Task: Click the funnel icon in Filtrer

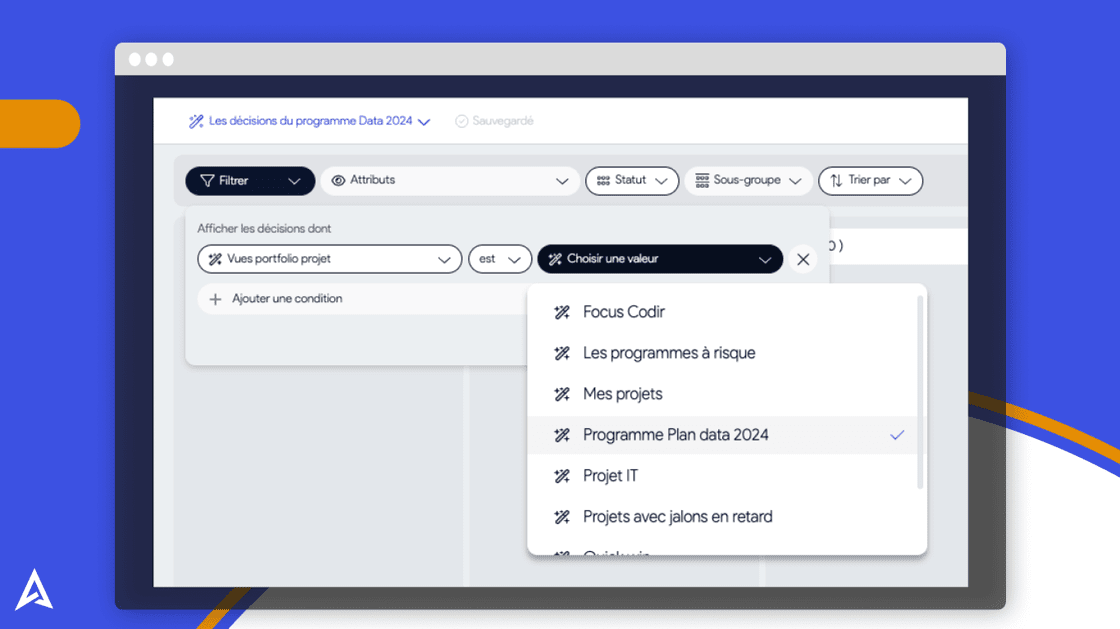Action: [x=207, y=181]
